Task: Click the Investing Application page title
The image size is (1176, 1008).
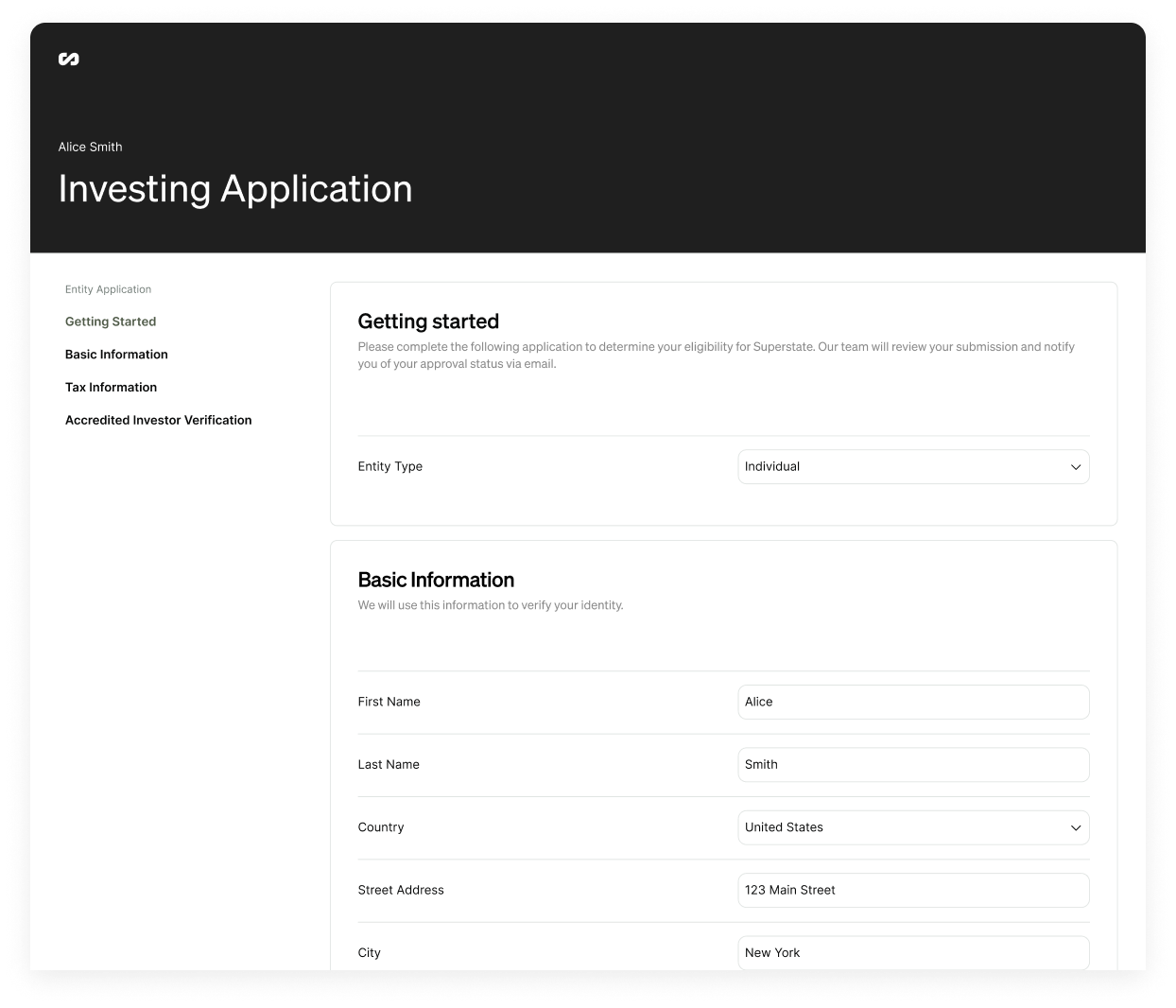Action: coord(235,189)
